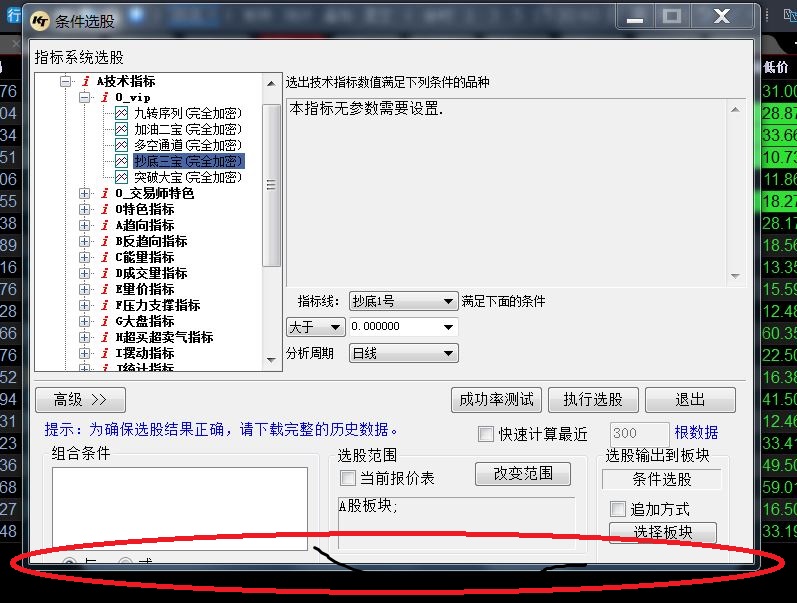Click the 多空通道 indicator chart icon
Image resolution: width=797 pixels, height=603 pixels.
point(121,145)
